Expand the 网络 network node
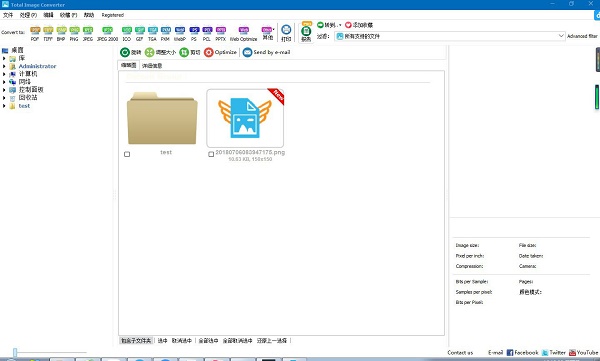 click(x=4, y=82)
